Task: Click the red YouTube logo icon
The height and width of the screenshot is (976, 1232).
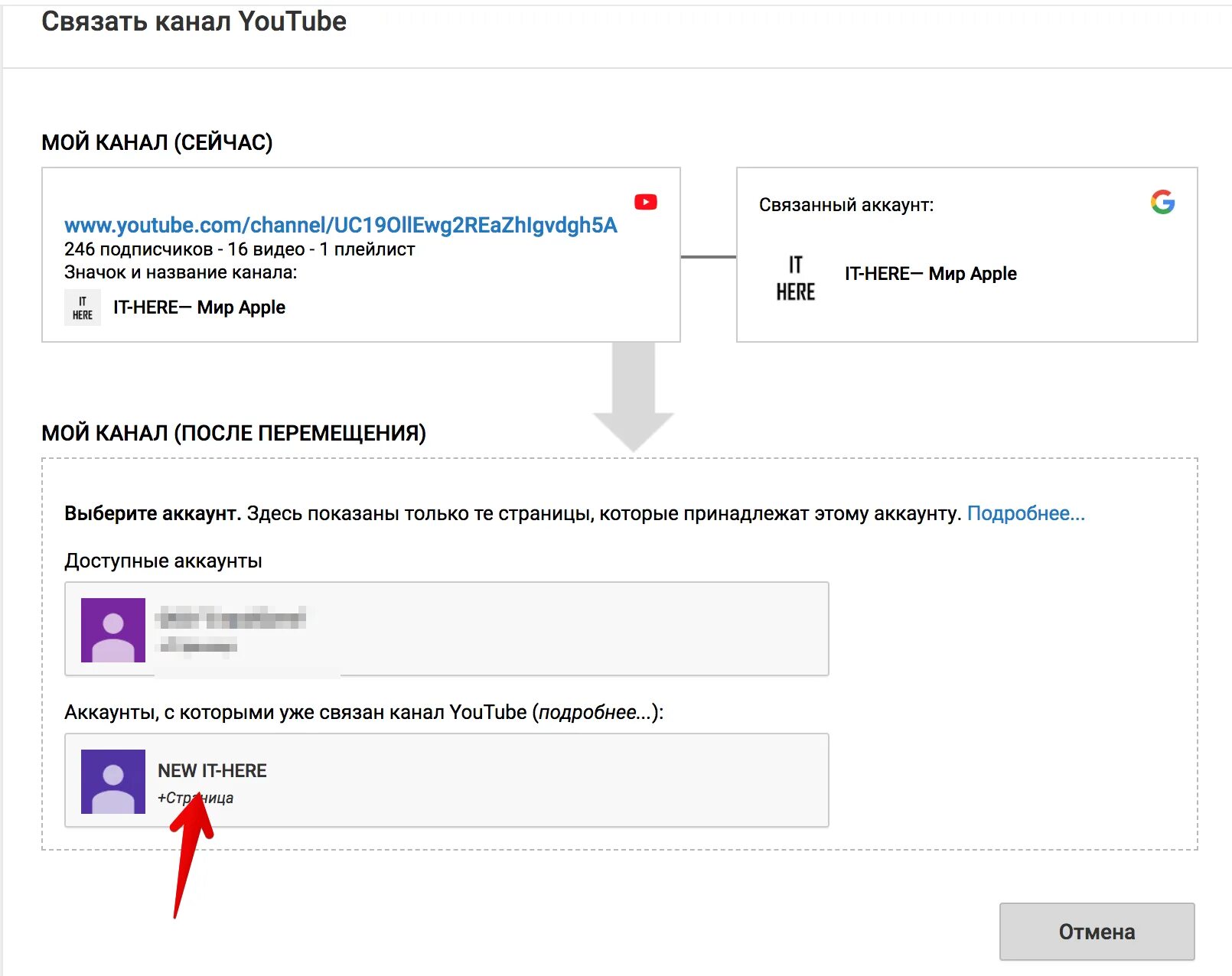Action: [646, 202]
